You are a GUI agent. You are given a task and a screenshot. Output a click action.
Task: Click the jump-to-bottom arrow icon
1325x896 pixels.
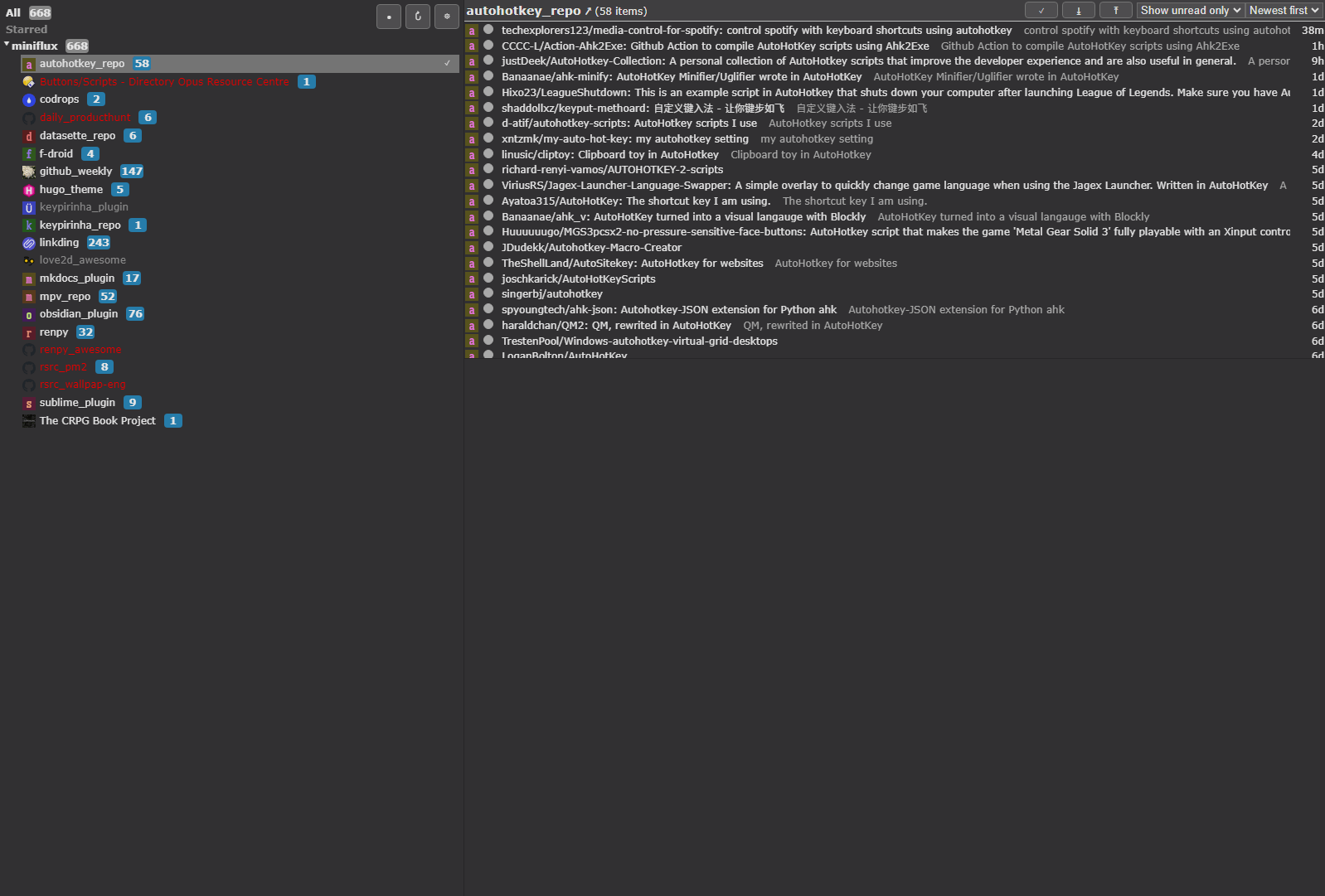1079,10
